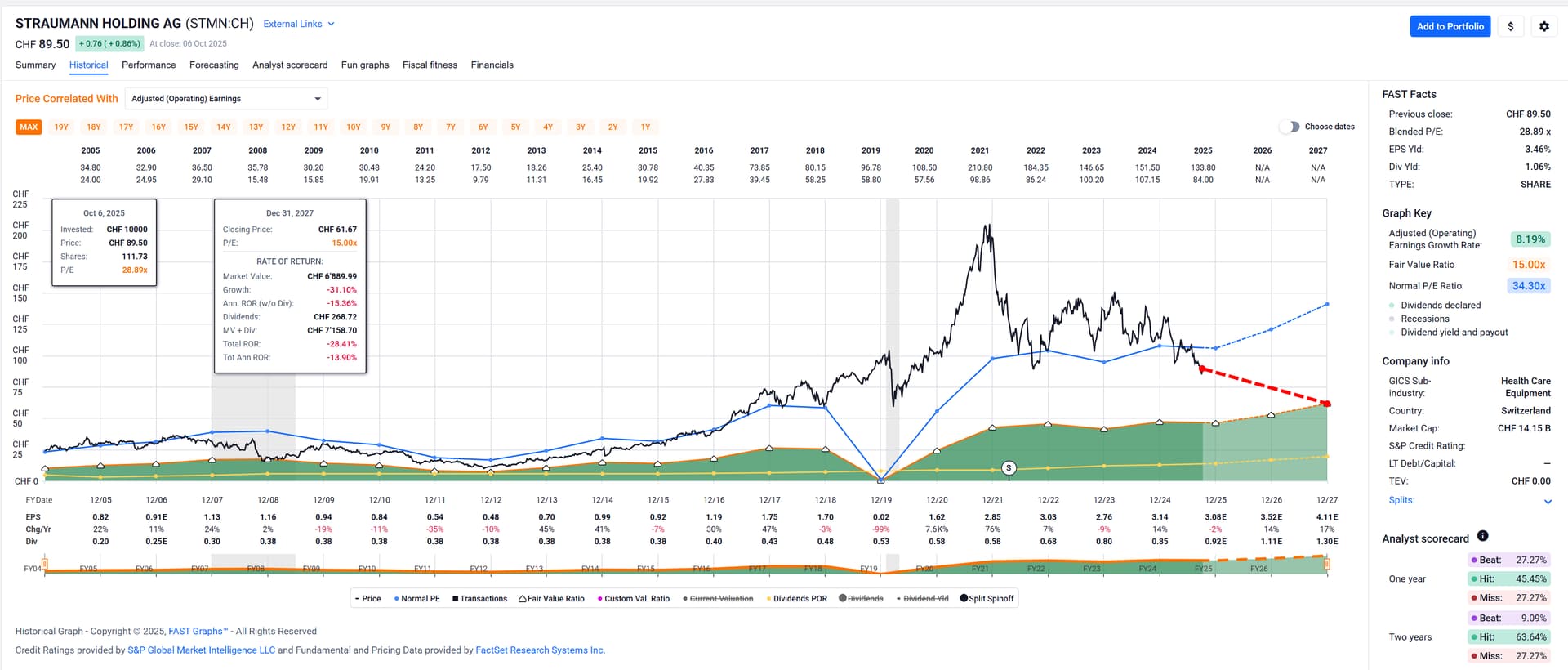
Task: Expand the External Links dropdown
Action: [298, 24]
